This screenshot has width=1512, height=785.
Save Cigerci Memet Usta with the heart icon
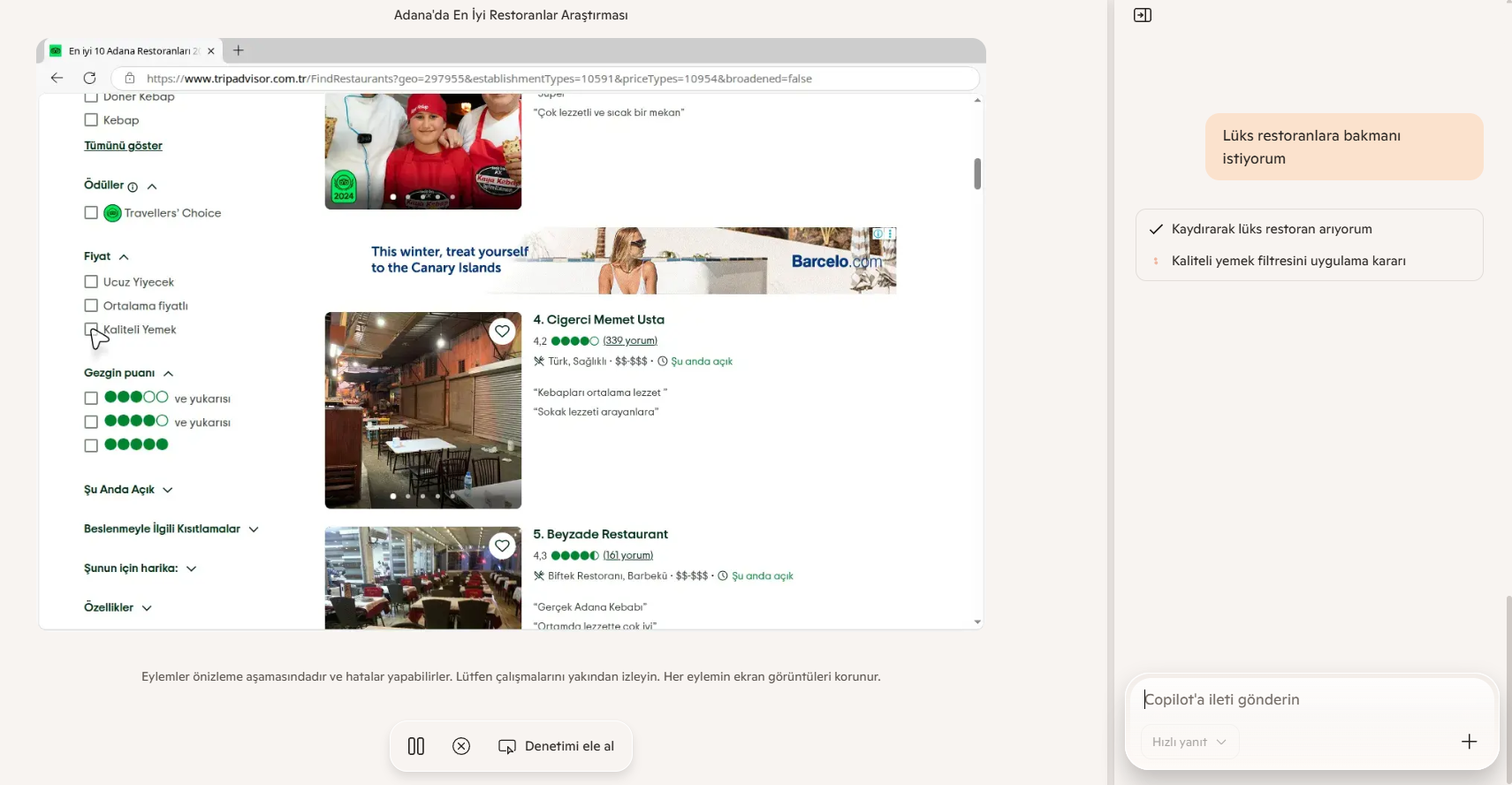tap(502, 331)
